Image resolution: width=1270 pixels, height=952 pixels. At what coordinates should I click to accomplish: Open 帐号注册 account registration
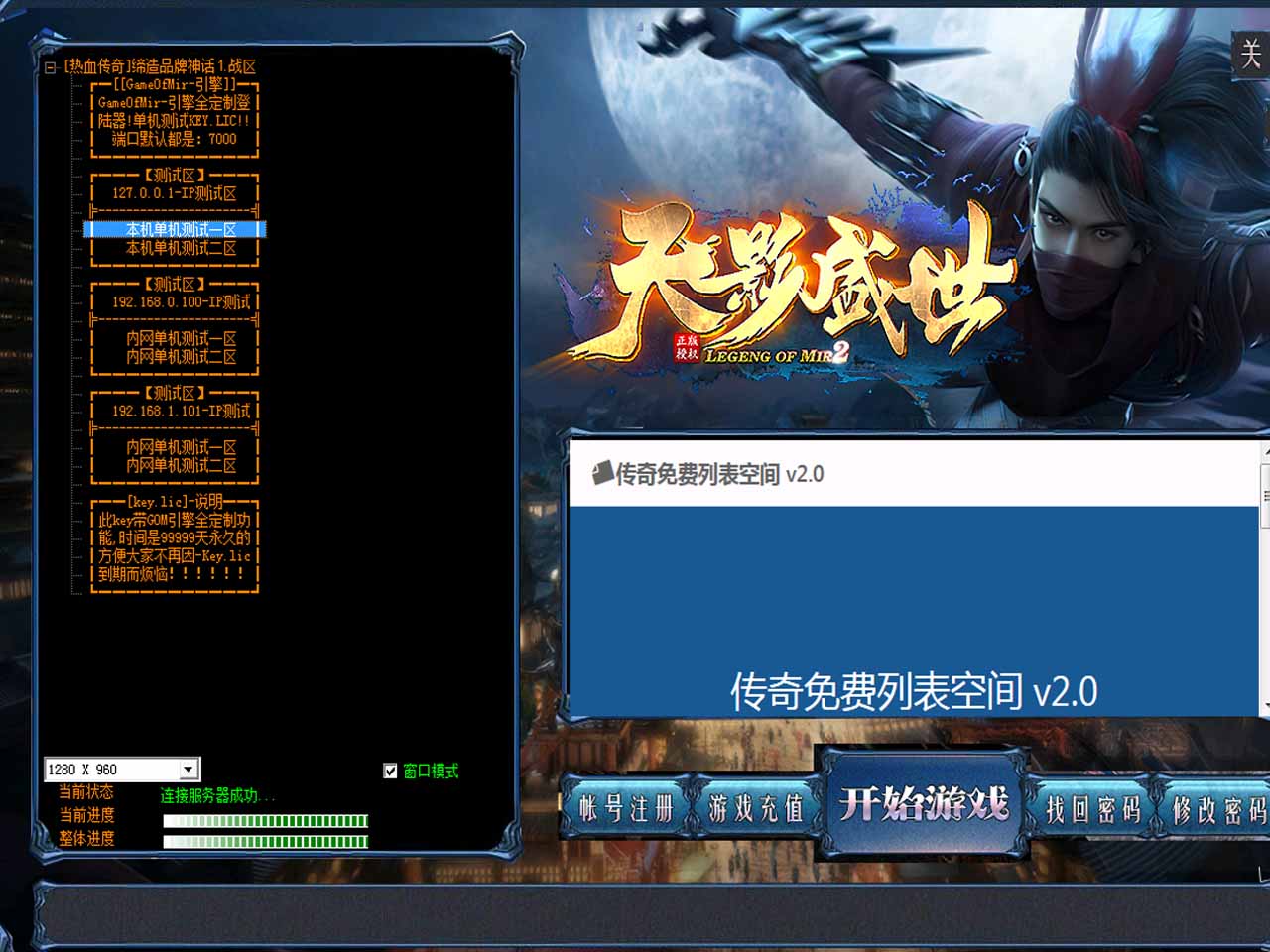tap(626, 808)
